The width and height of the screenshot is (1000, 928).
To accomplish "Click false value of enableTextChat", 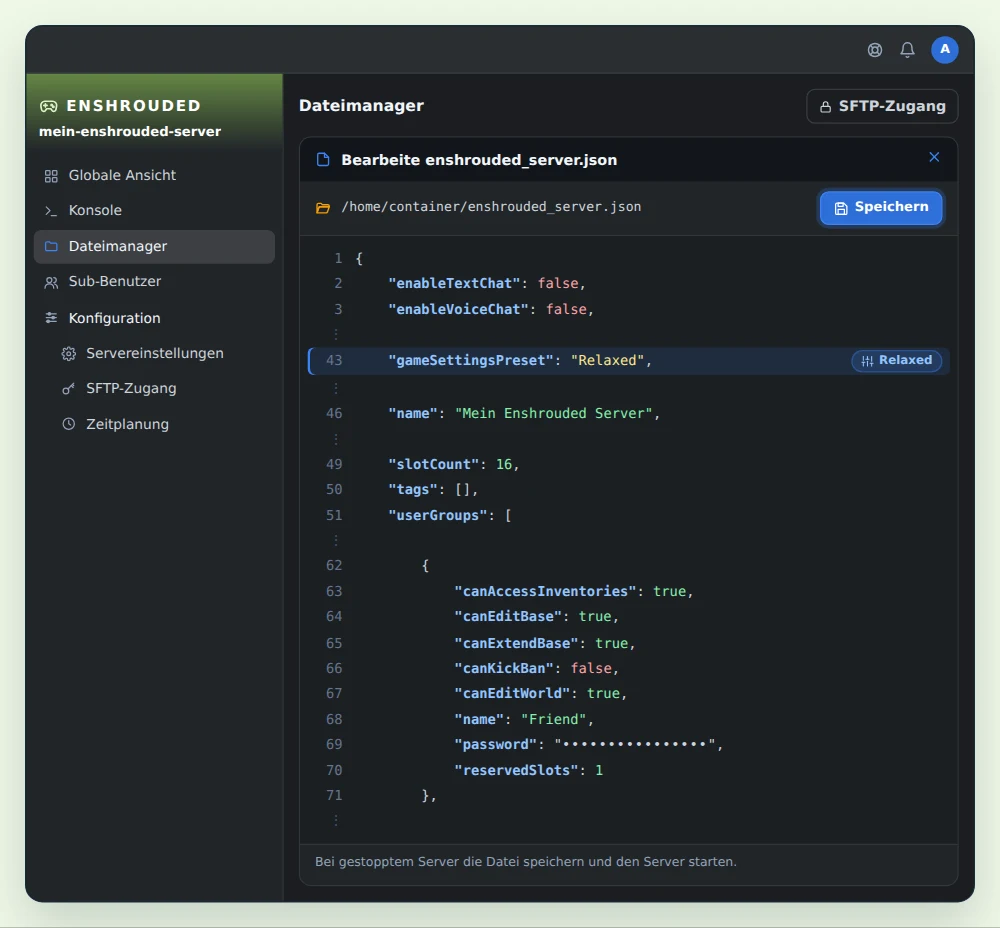I will click(557, 283).
